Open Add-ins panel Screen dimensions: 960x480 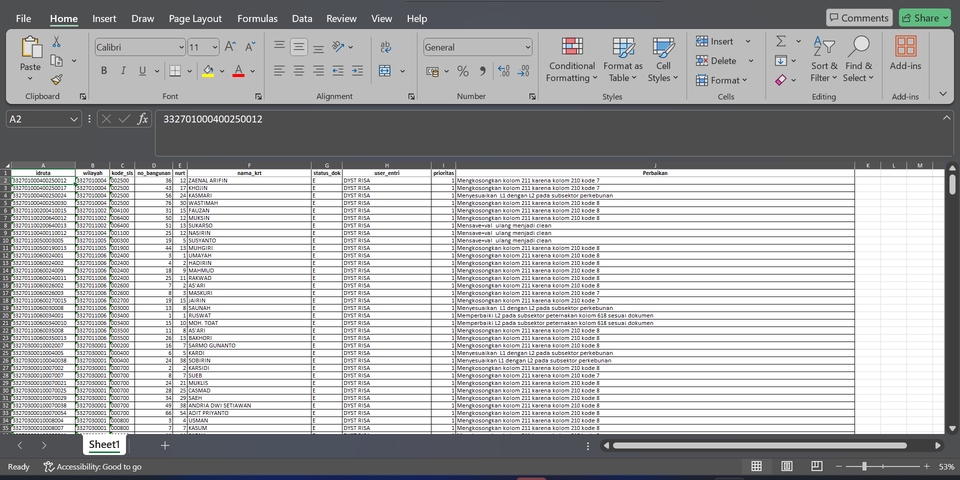(x=906, y=54)
